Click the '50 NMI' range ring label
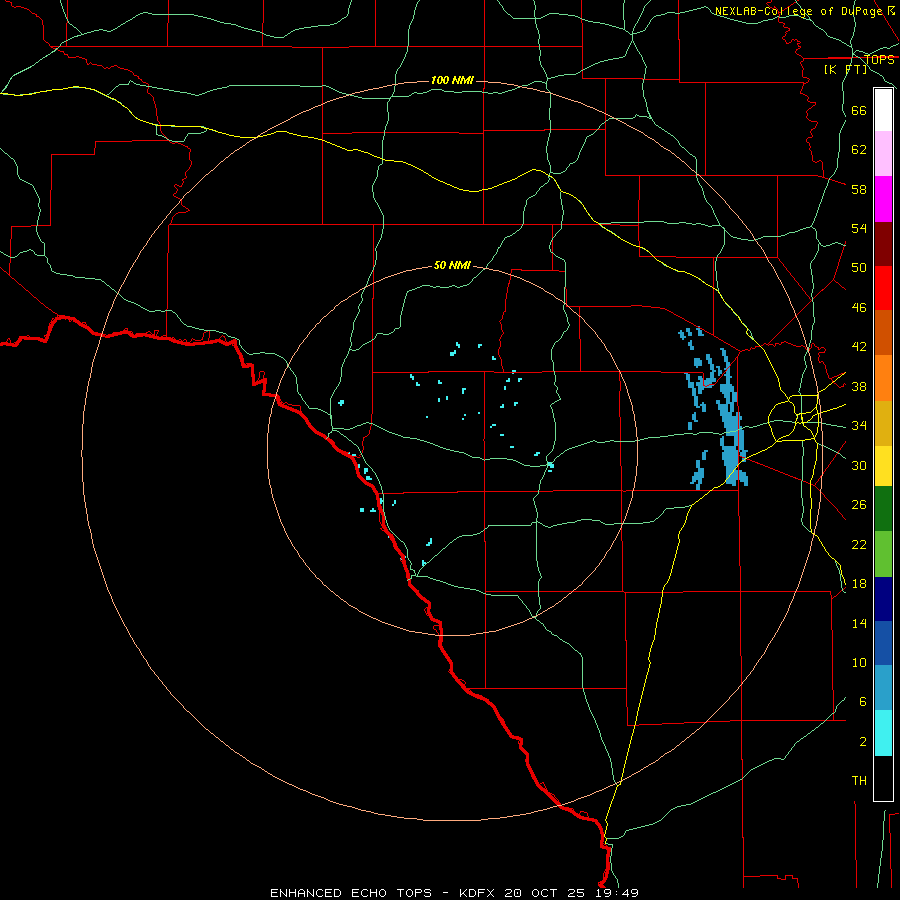Image resolution: width=900 pixels, height=900 pixels. coord(452,265)
